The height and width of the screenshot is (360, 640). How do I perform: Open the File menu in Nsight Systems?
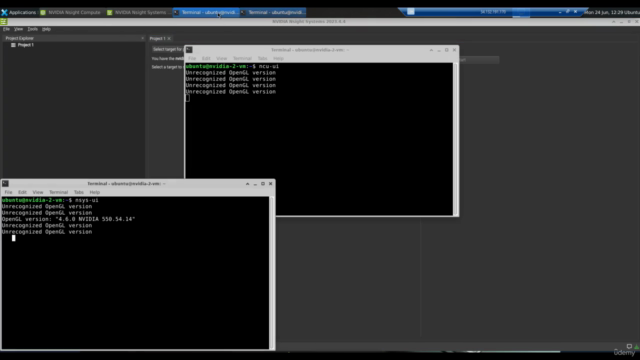point(6,29)
